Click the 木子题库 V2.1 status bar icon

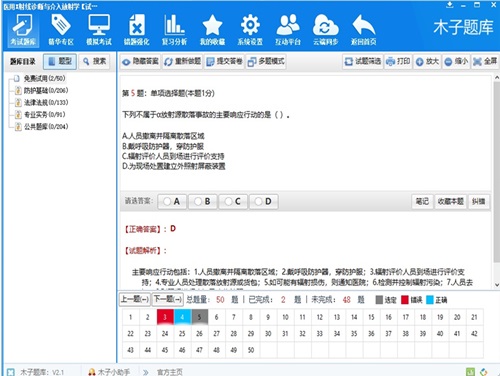(11, 372)
